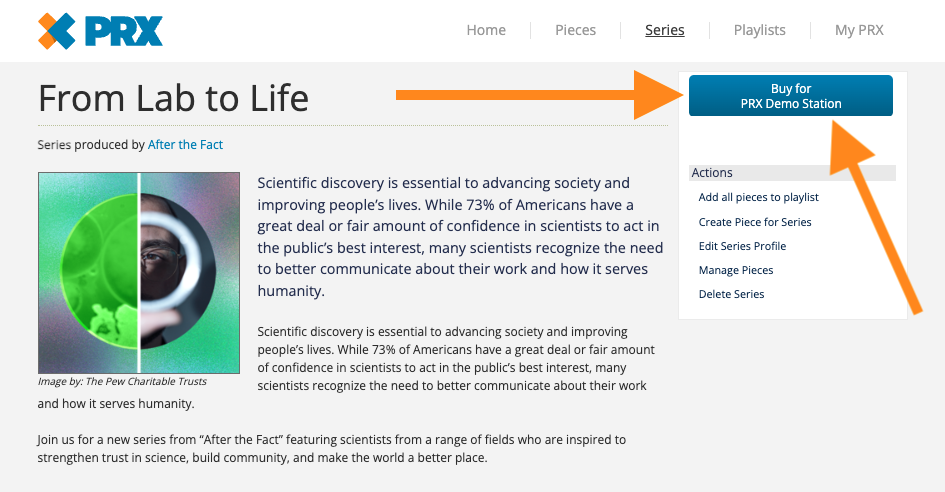The height and width of the screenshot is (492, 945).
Task: Go to the Pieces tab
Action: (575, 30)
